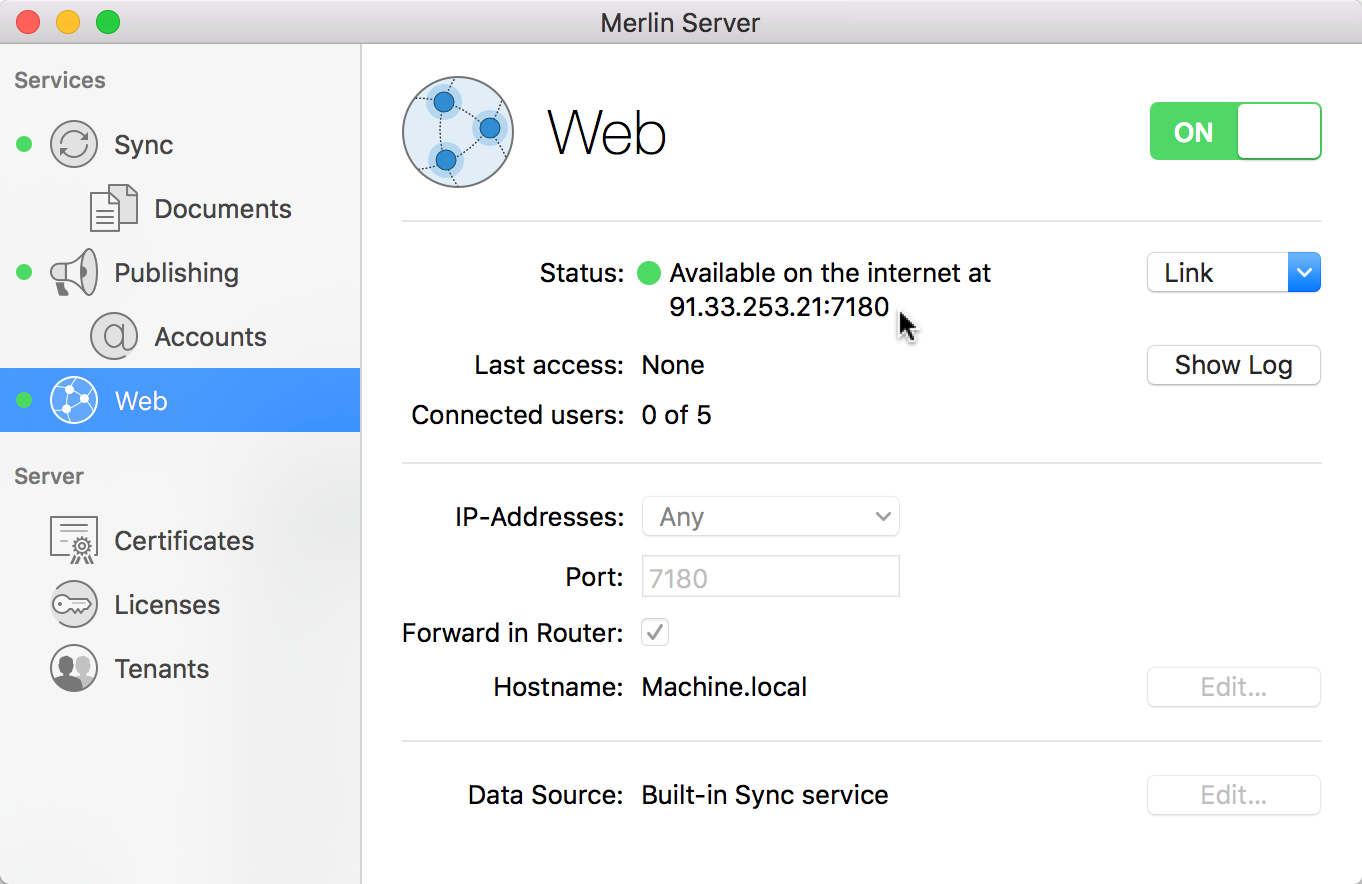This screenshot has width=1362, height=884.
Task: Select Sync in the Services sidebar
Action: [180, 144]
